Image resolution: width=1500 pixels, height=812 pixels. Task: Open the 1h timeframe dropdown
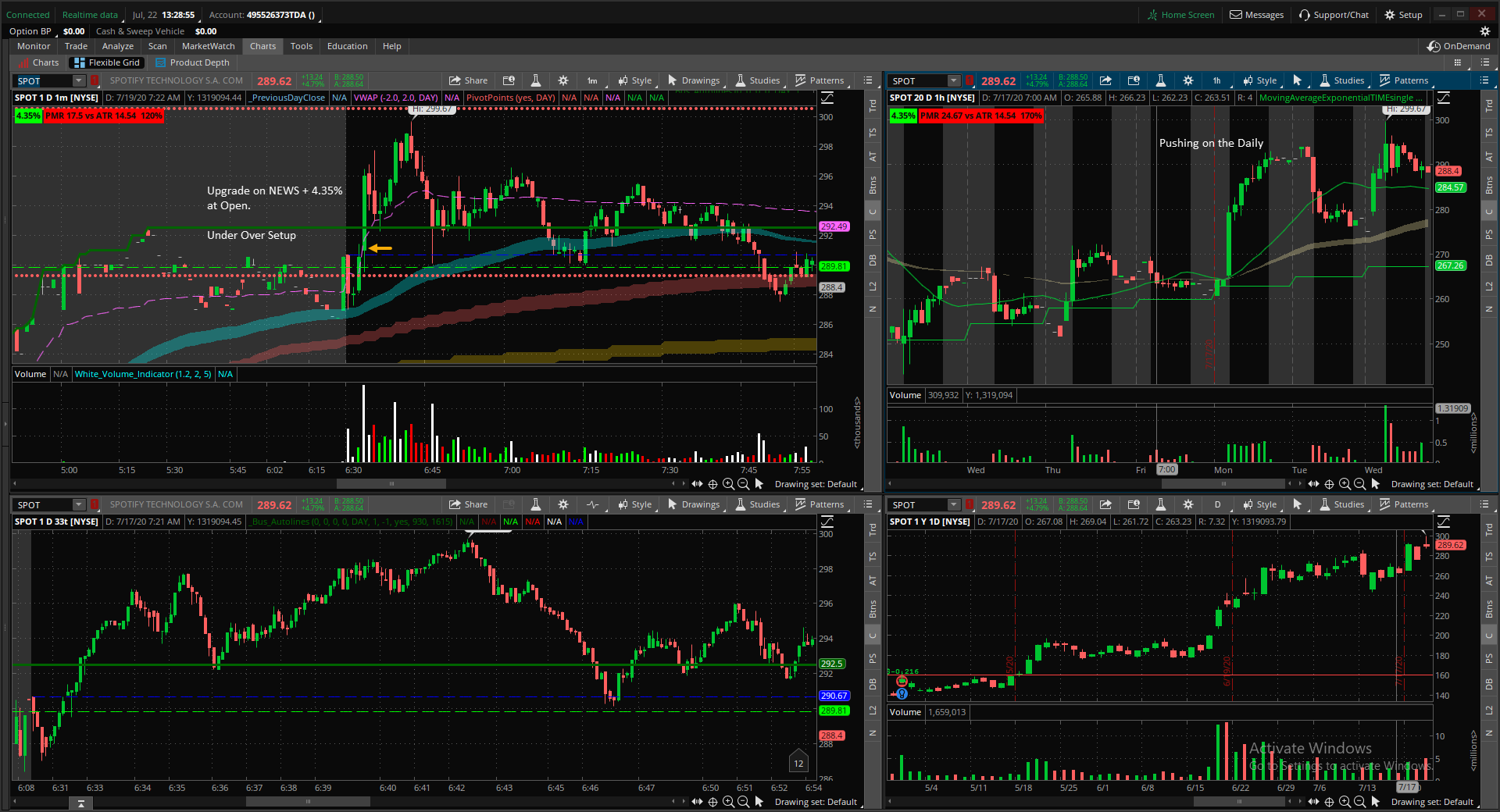coord(1218,80)
